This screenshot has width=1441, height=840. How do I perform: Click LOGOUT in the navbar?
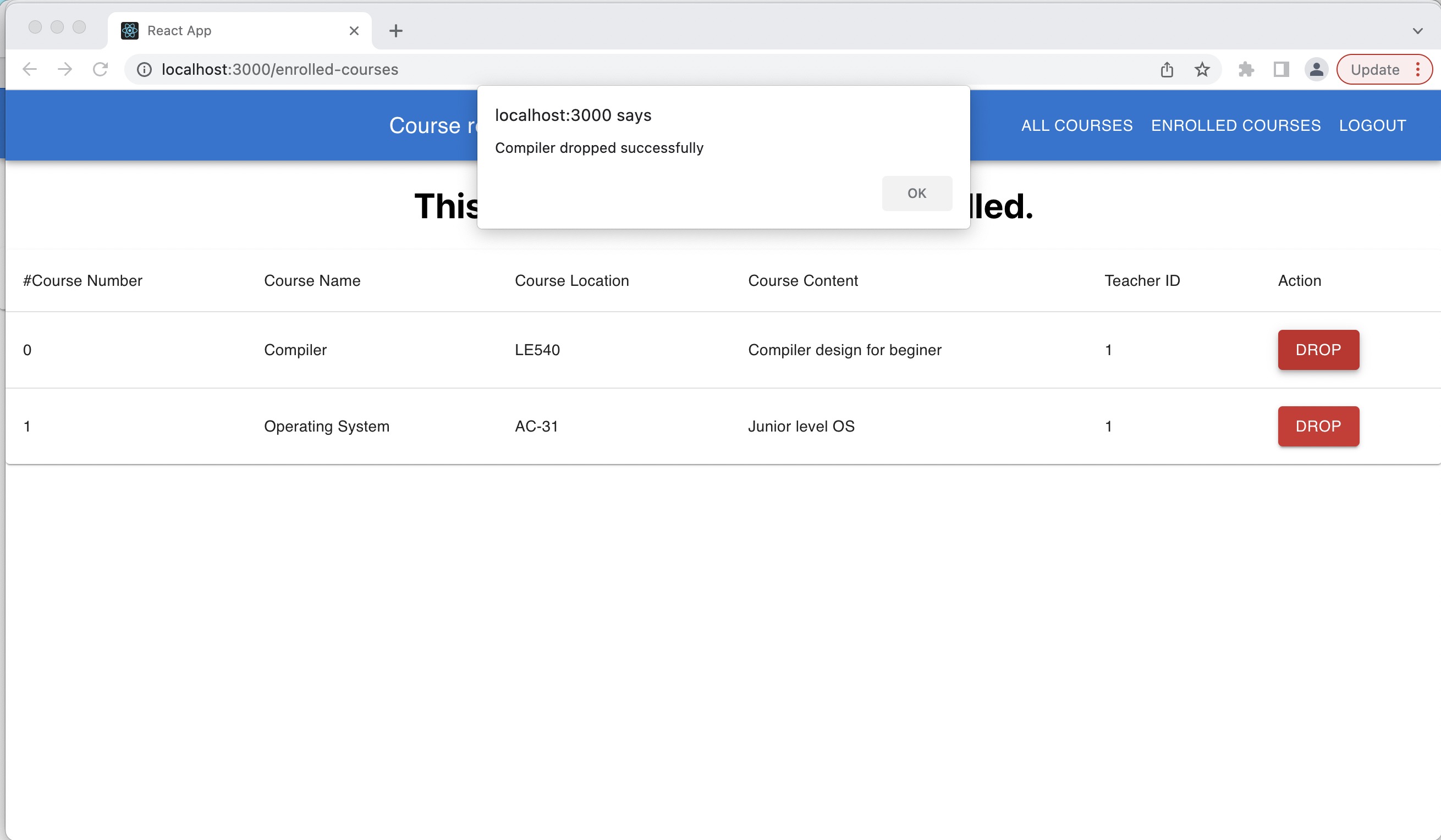[1372, 126]
